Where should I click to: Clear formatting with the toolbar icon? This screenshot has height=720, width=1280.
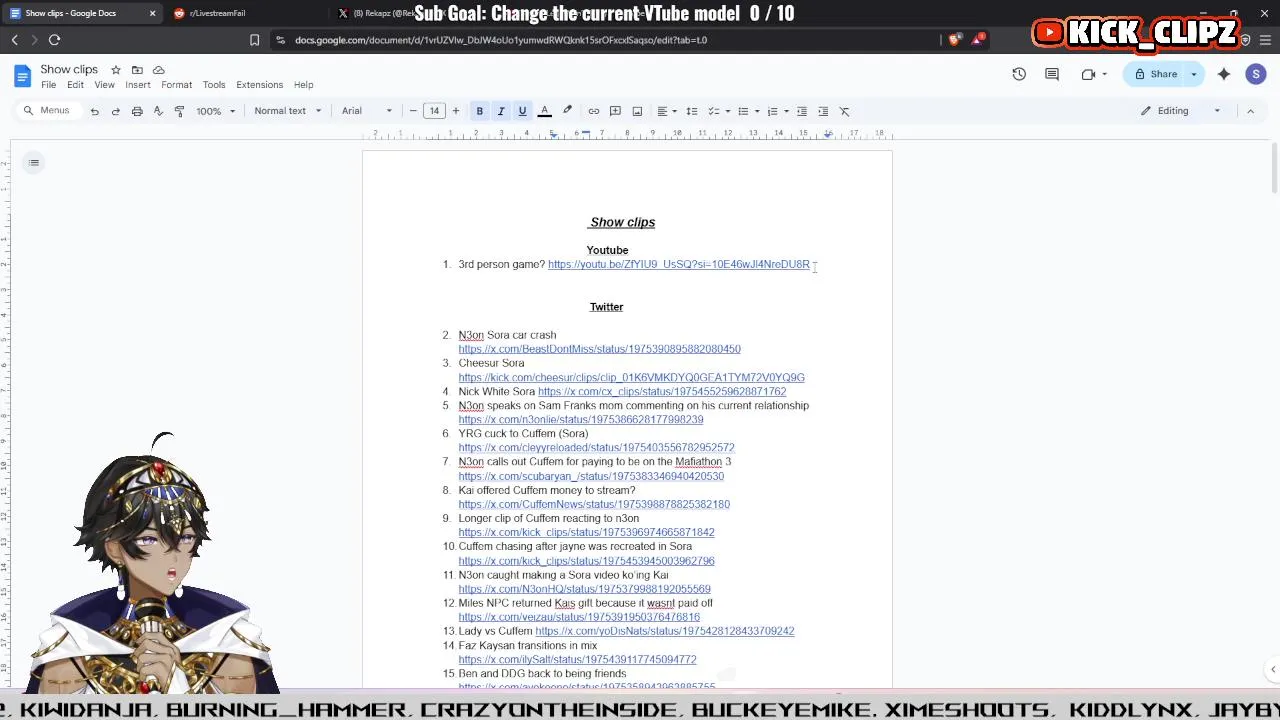(x=845, y=111)
